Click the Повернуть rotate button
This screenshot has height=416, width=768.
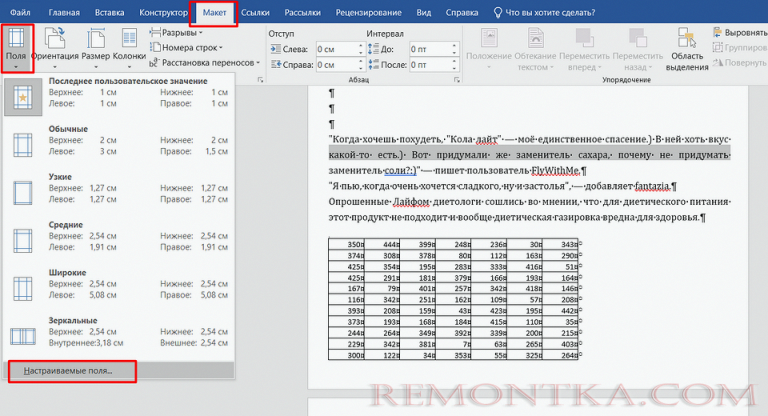coord(740,63)
